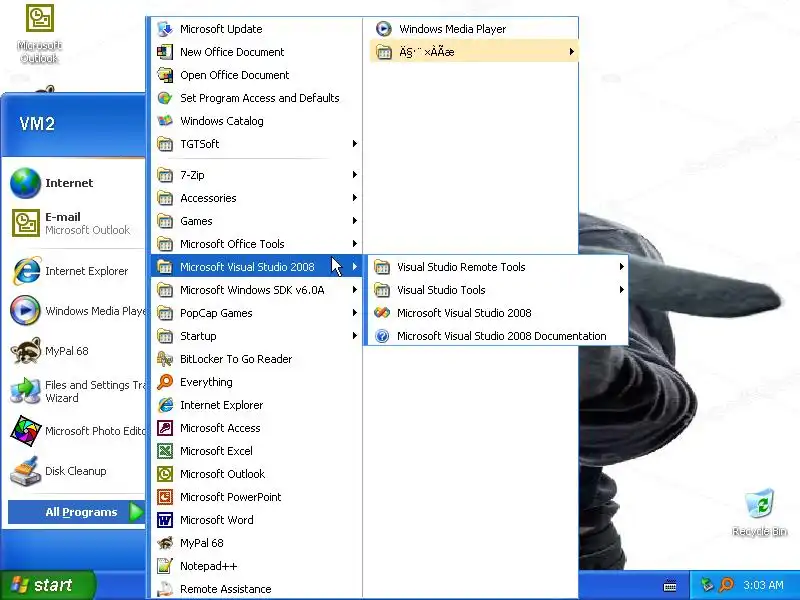Expand the Startup submenu arrow

(x=355, y=336)
